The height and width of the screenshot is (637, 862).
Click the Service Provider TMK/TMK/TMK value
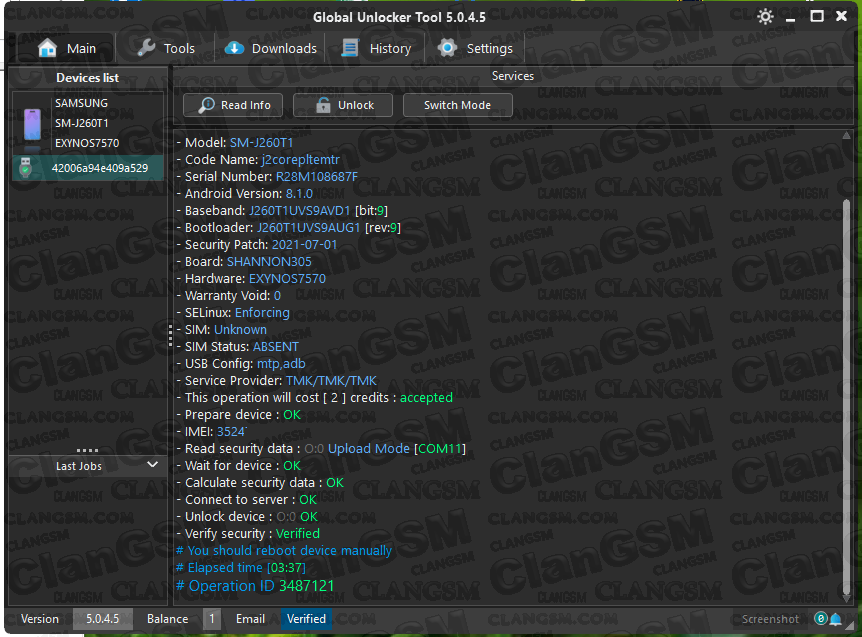331,380
